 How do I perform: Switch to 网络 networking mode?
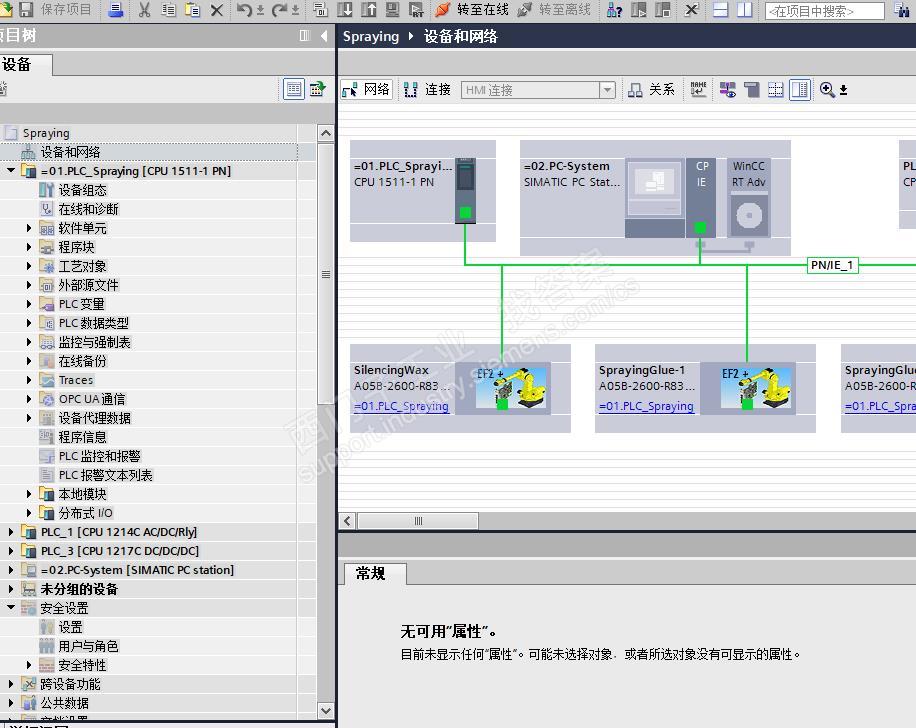(367, 89)
